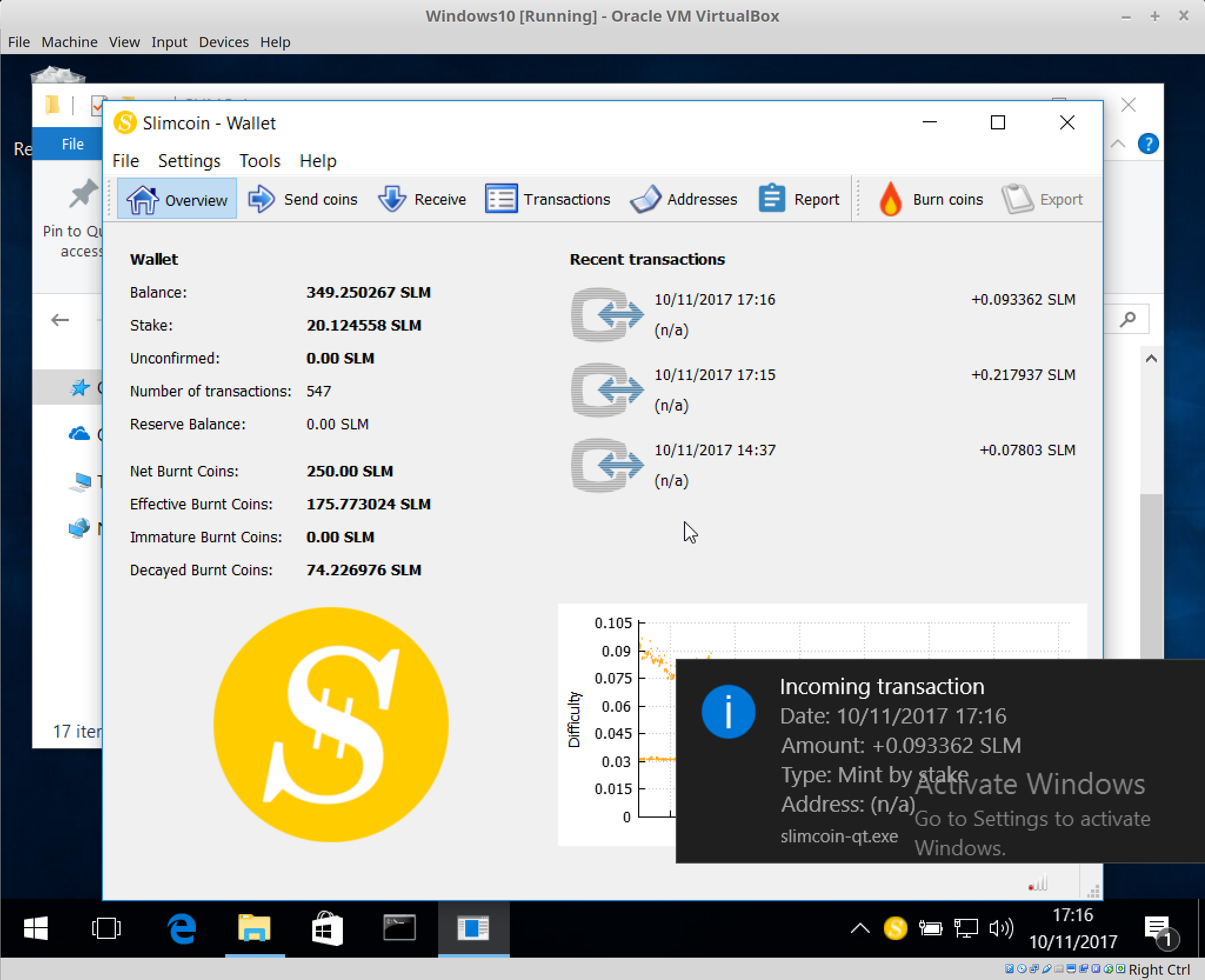Click the balance value 349.250267 SLM
The width and height of the screenshot is (1205, 980).
[368, 292]
